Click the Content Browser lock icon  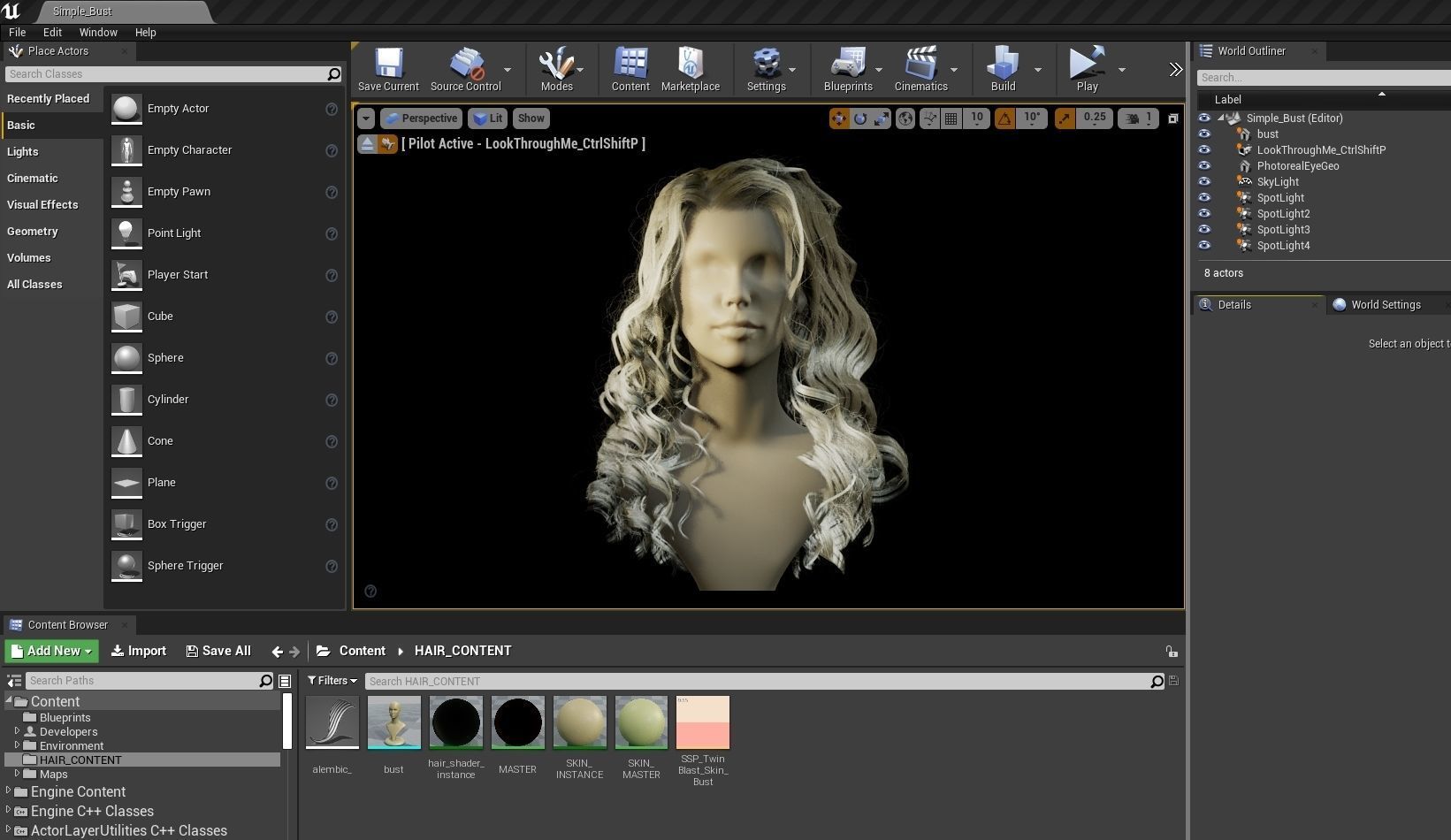coord(1172,652)
